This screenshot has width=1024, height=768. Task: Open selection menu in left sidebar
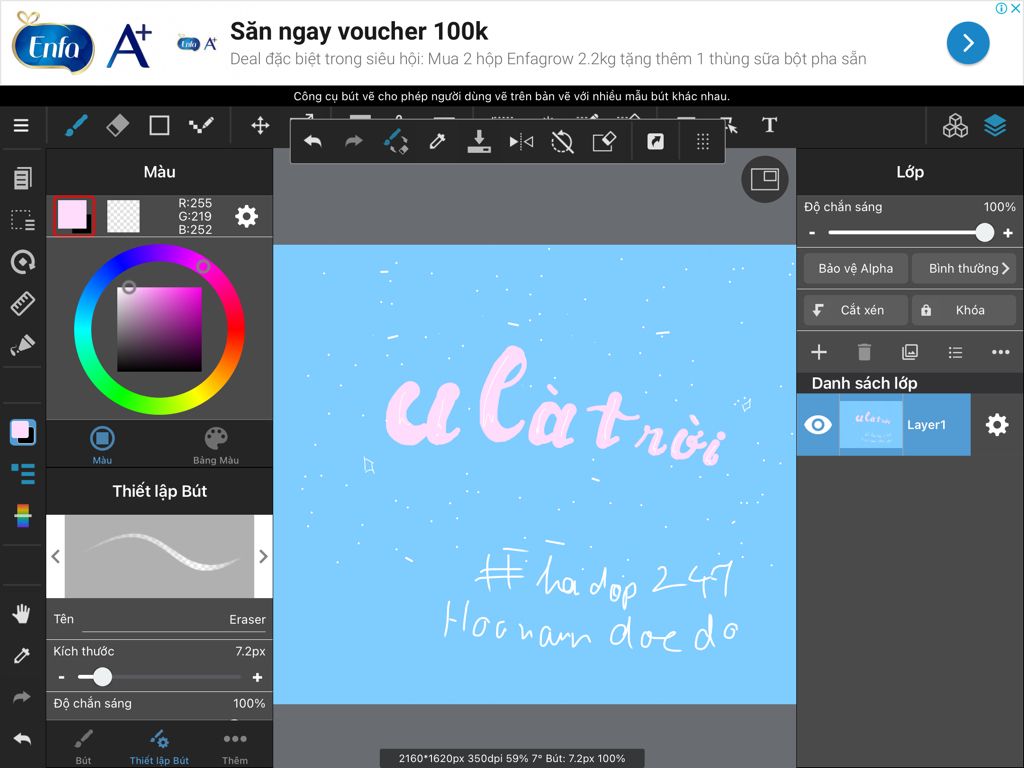click(22, 220)
